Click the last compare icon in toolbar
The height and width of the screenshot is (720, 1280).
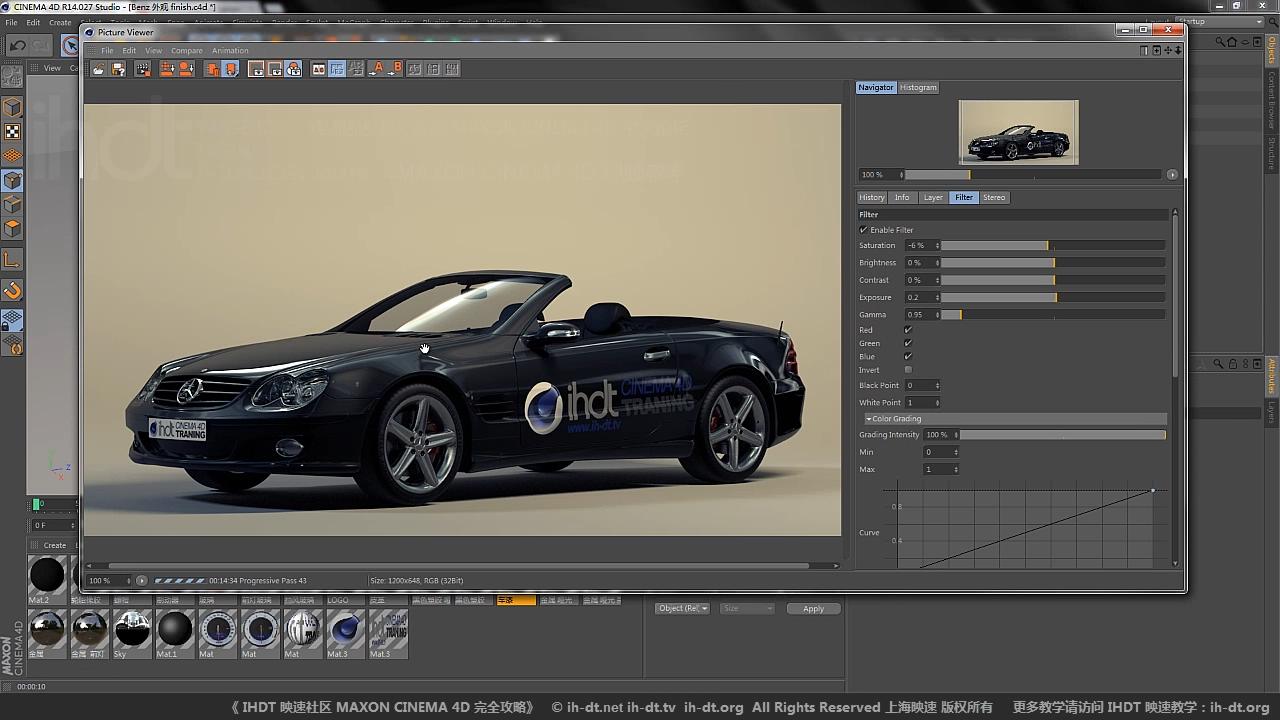452,69
